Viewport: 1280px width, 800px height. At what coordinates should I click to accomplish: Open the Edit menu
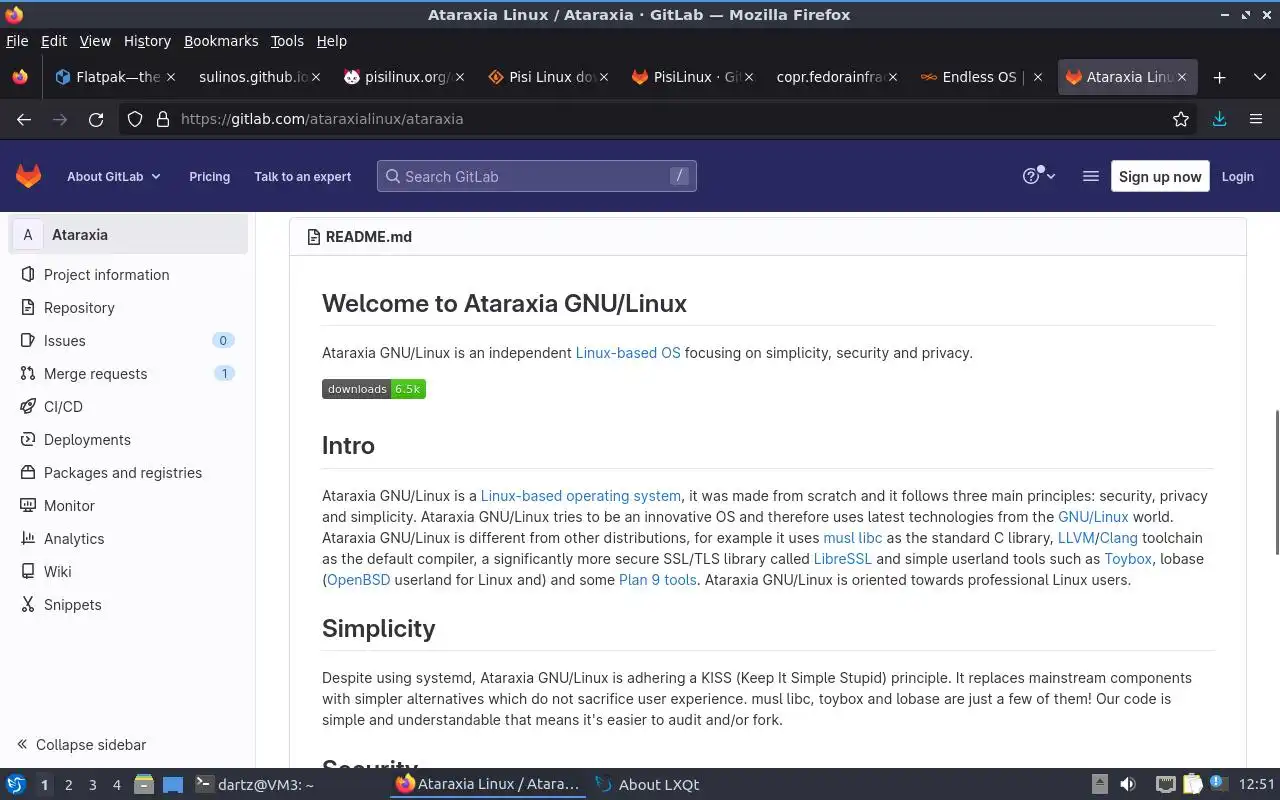pyautogui.click(x=54, y=41)
